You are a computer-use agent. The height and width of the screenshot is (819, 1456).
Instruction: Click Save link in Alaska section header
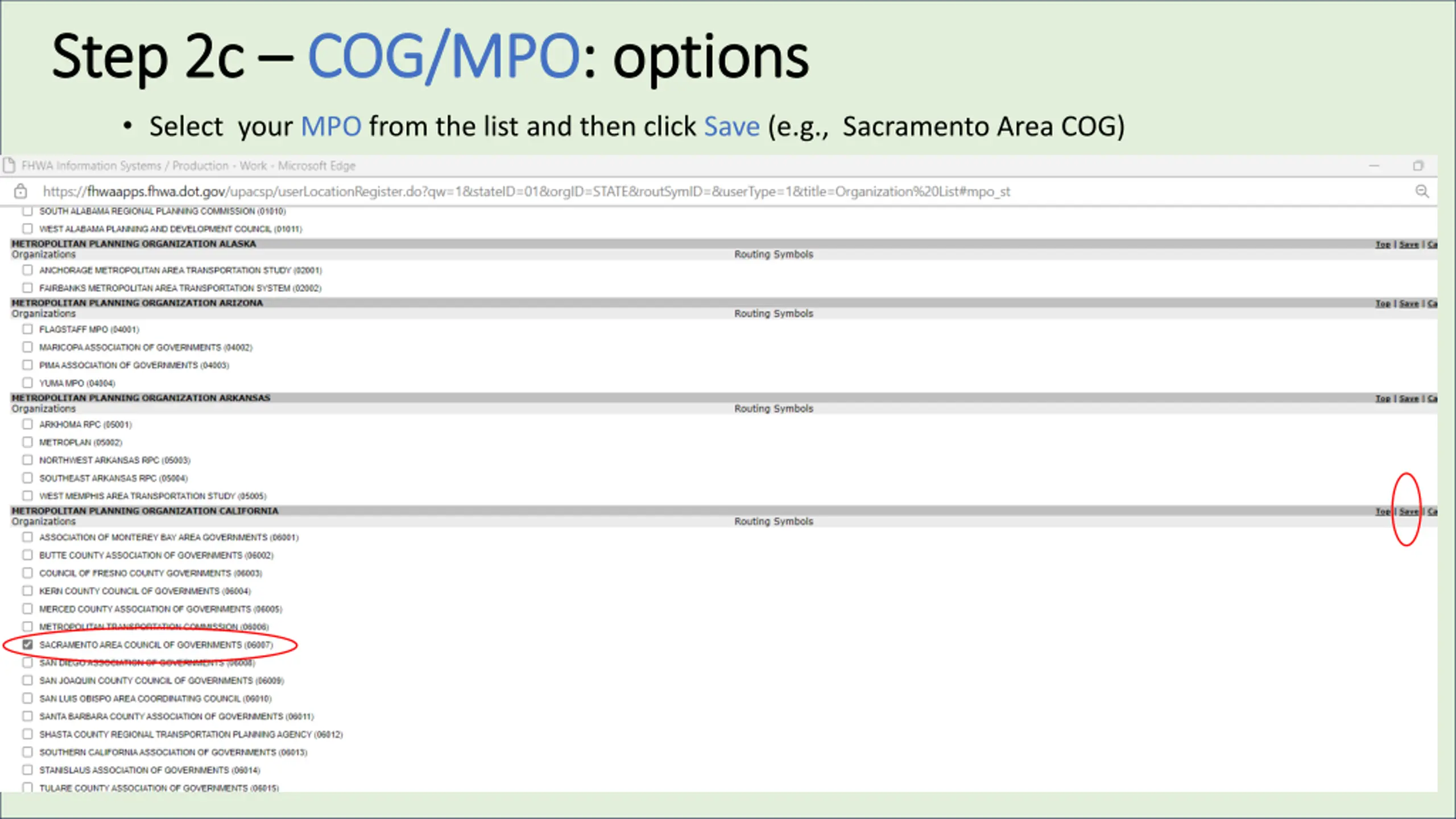pos(1409,244)
